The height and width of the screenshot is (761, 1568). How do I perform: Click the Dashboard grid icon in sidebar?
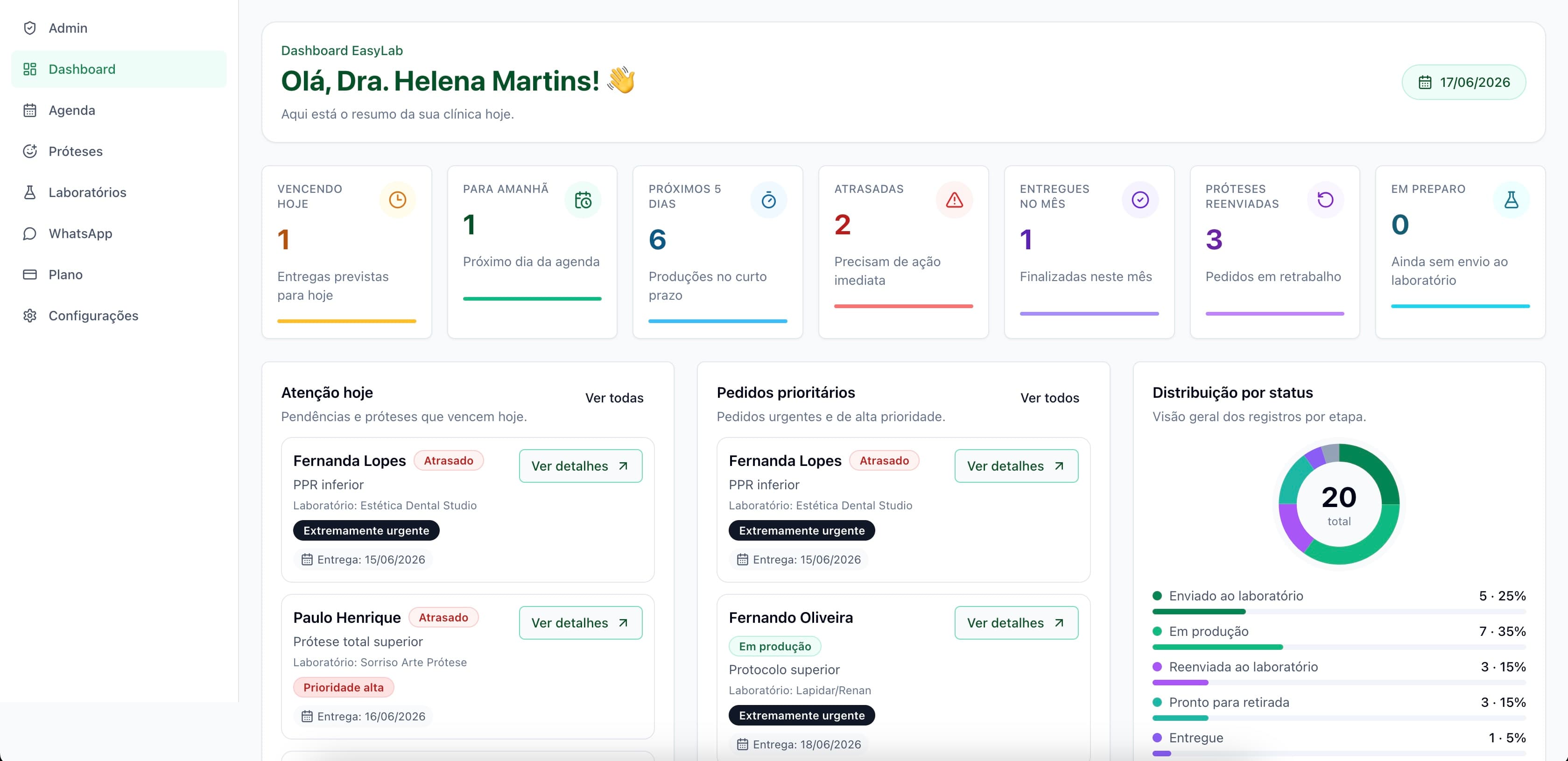30,69
